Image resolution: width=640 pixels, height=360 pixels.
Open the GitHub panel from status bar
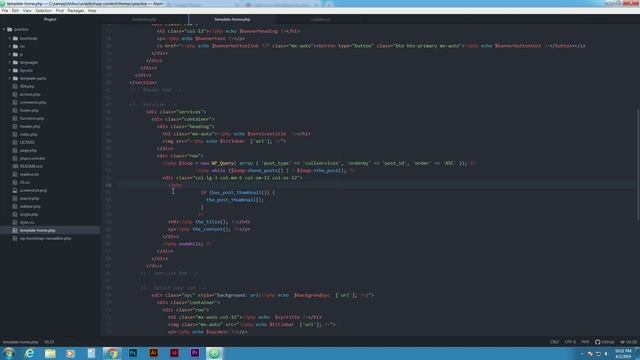(604, 342)
